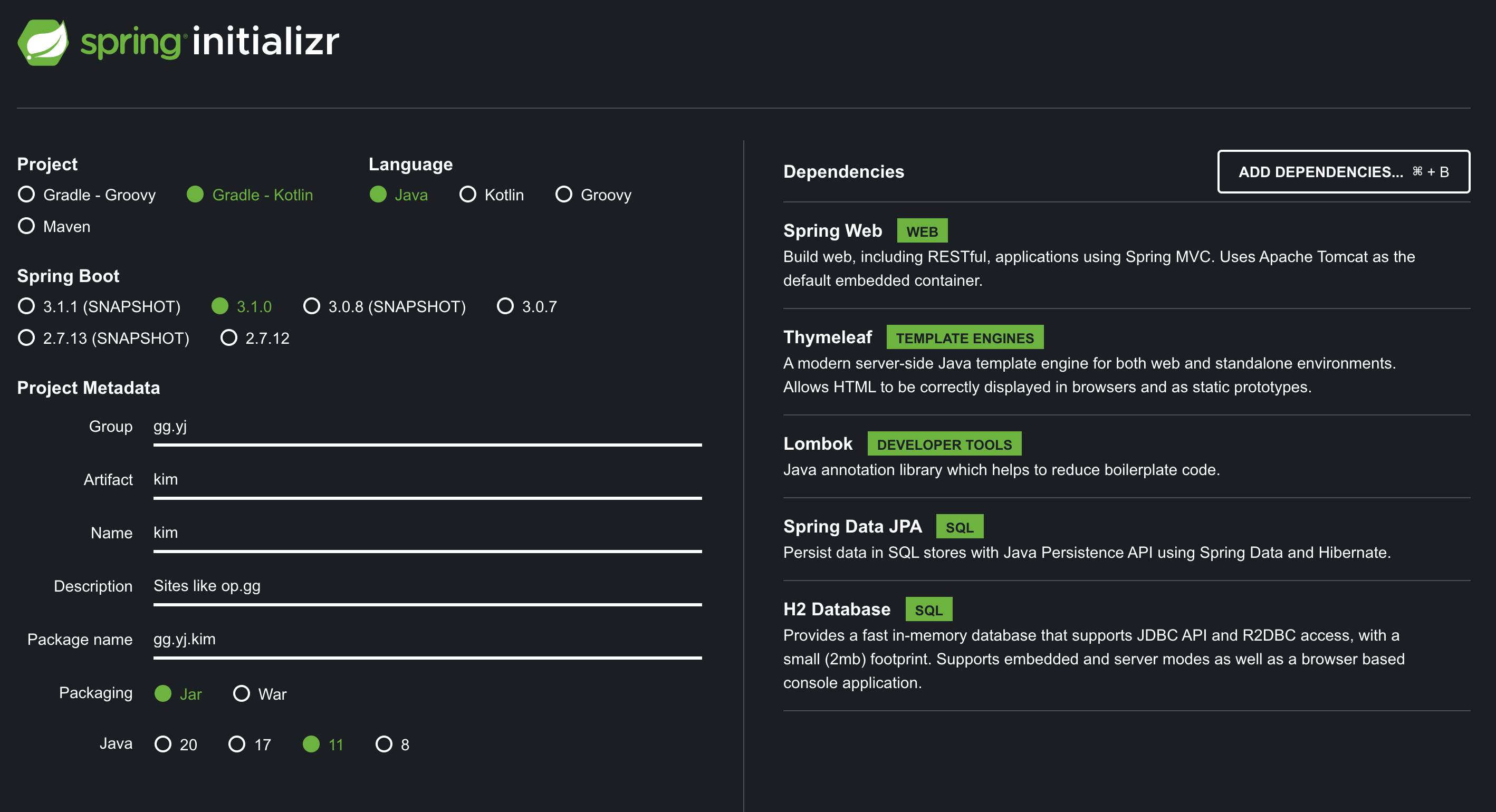The width and height of the screenshot is (1496, 812).
Task: Open the Add Dependencies dialog
Action: (x=1343, y=172)
